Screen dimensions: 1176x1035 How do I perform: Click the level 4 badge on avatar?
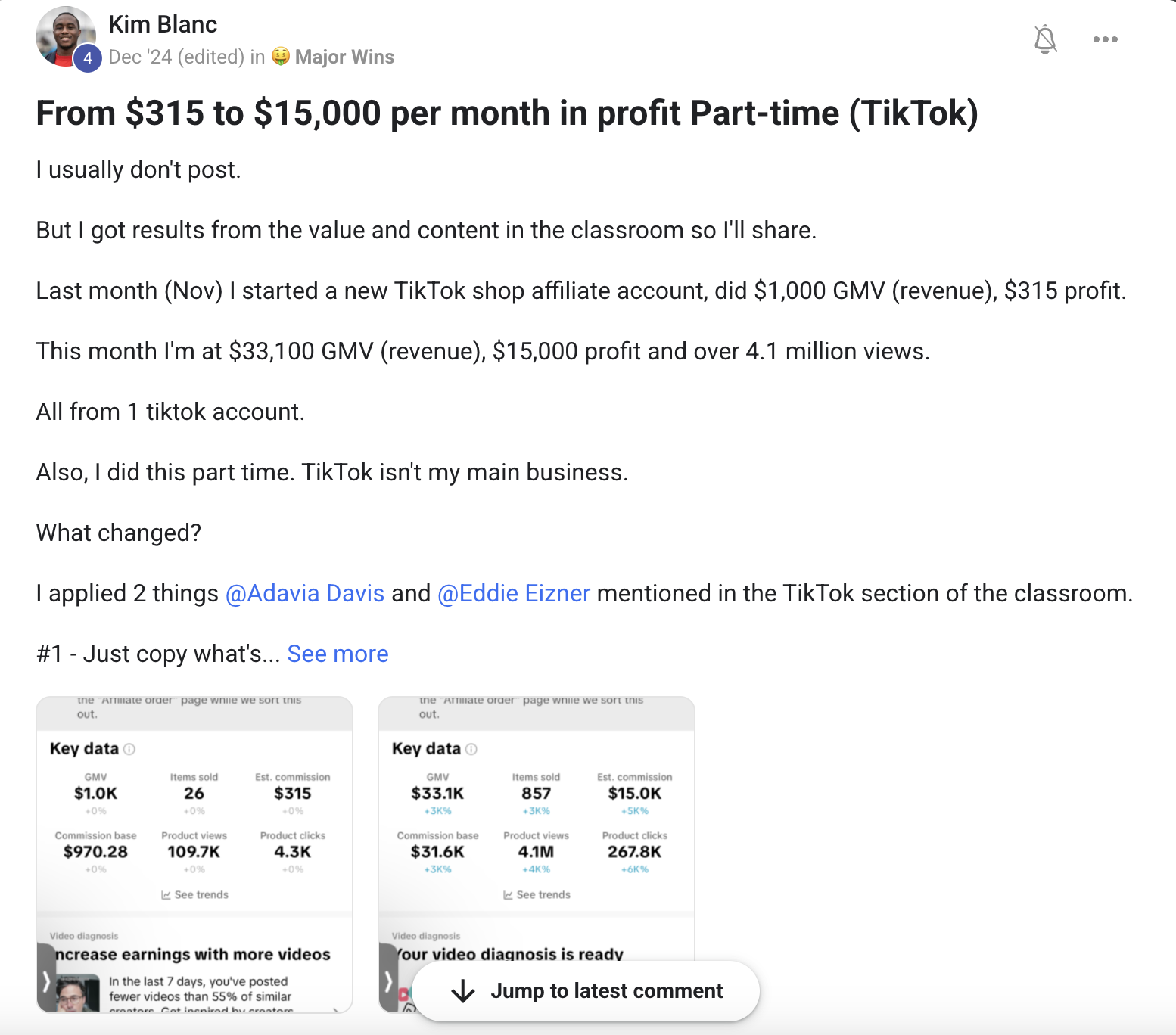(88, 57)
